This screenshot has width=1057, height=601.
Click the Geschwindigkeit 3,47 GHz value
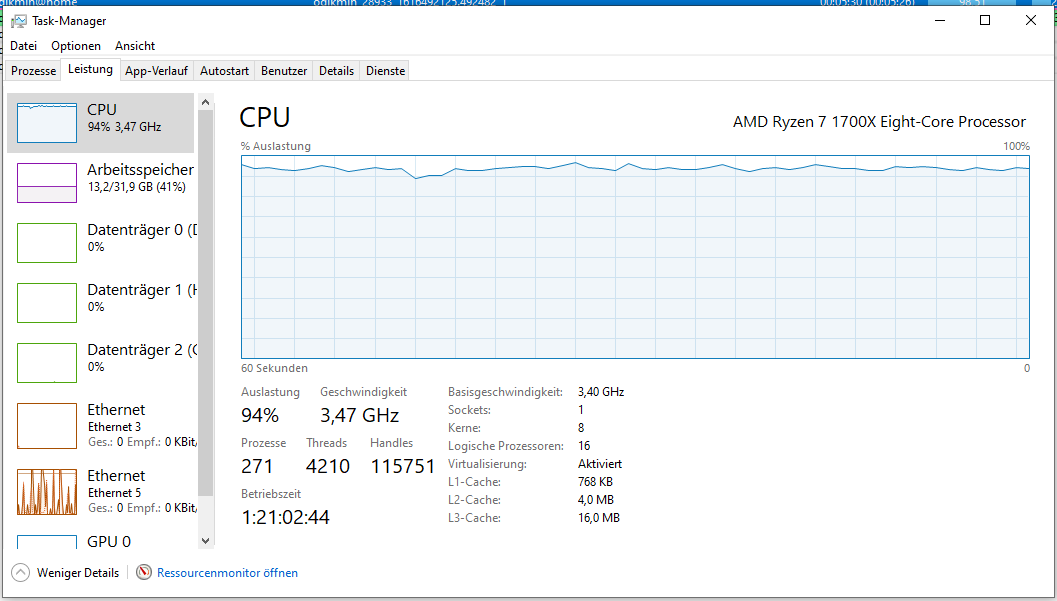tap(359, 415)
